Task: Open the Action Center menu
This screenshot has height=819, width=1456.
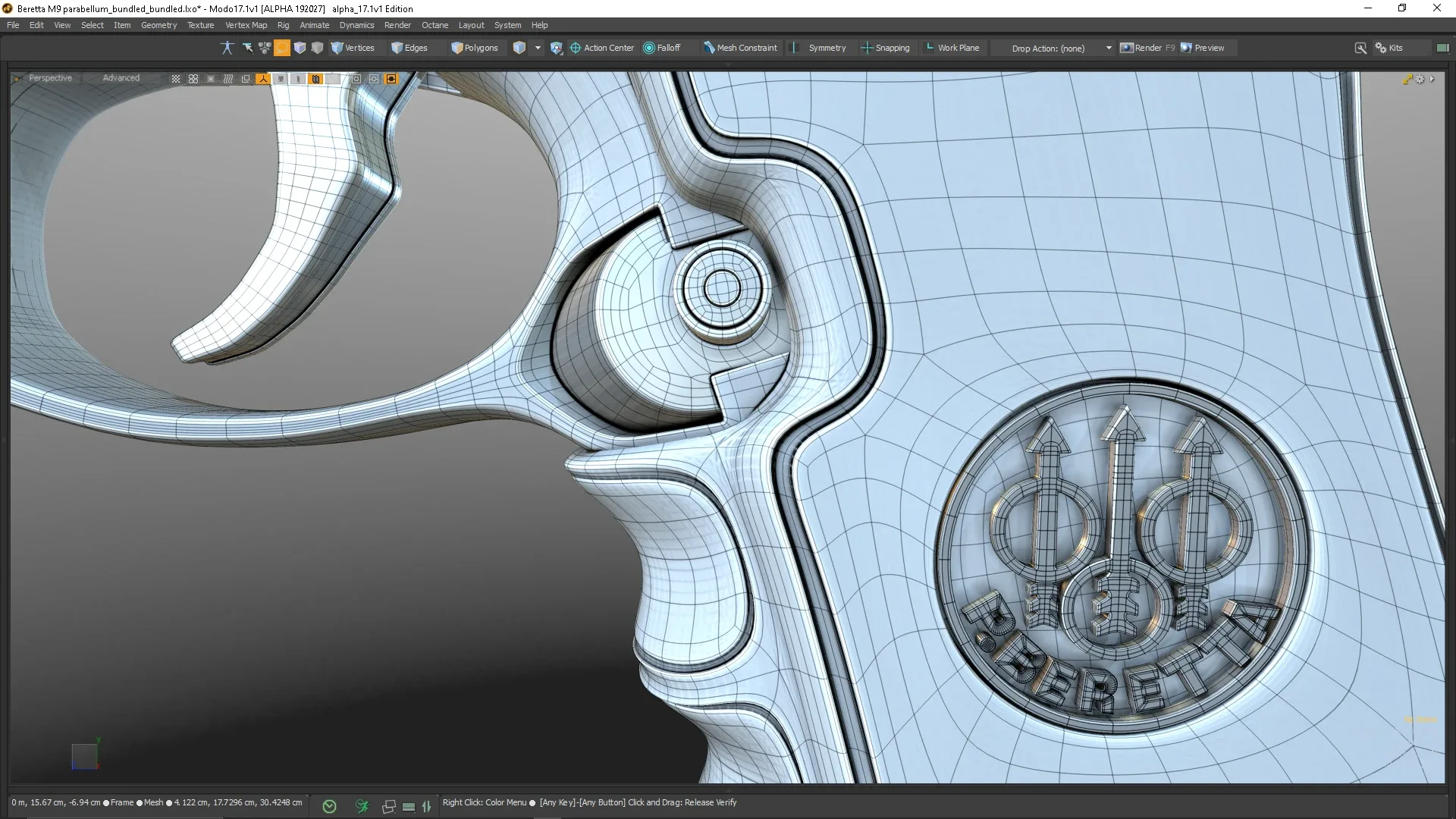Action: [602, 48]
